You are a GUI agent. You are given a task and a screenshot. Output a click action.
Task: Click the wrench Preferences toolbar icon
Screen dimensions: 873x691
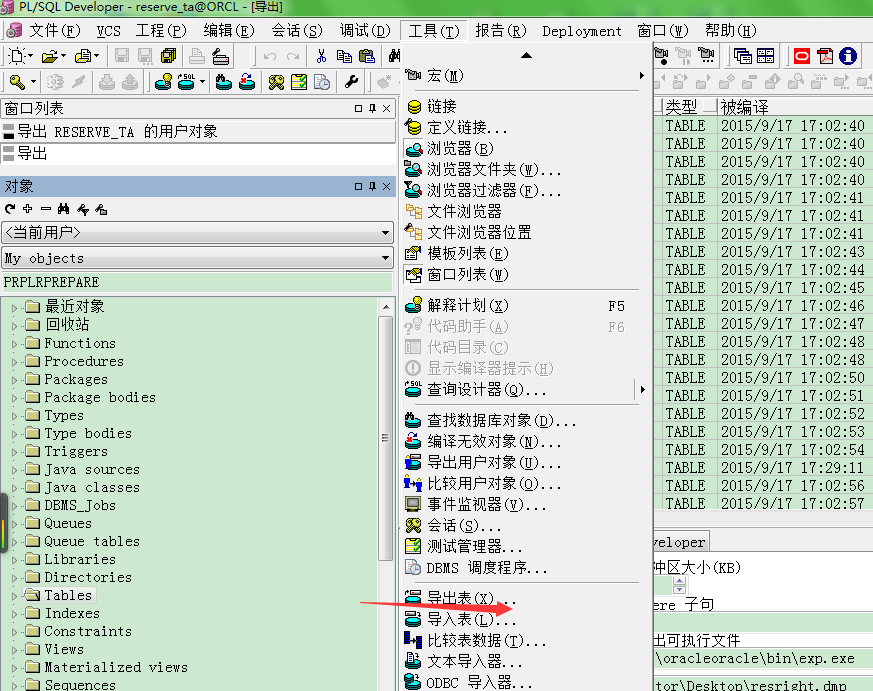351,82
